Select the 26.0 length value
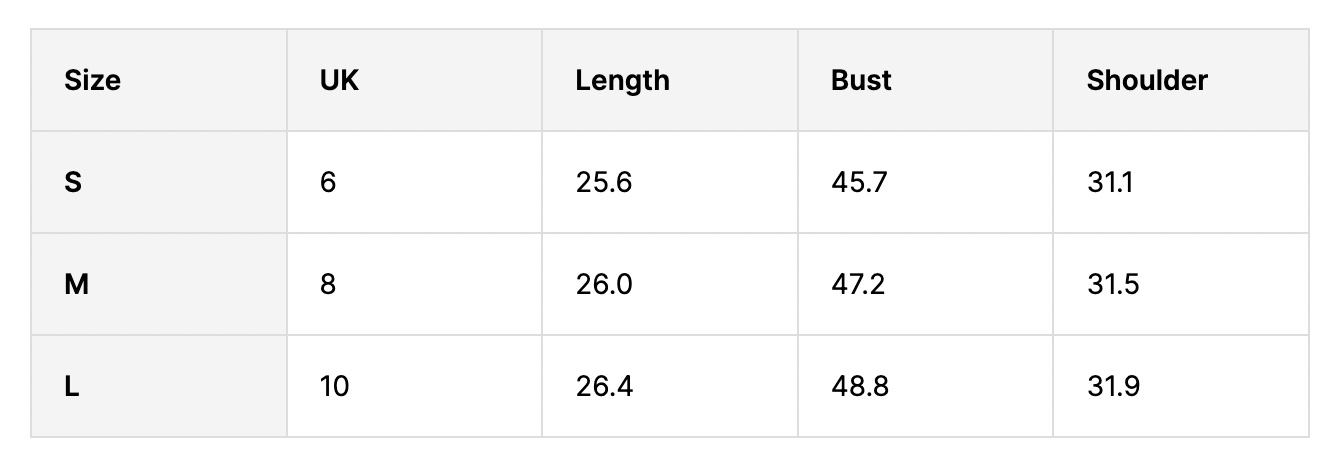Image resolution: width=1342 pixels, height=466 pixels. 604,285
